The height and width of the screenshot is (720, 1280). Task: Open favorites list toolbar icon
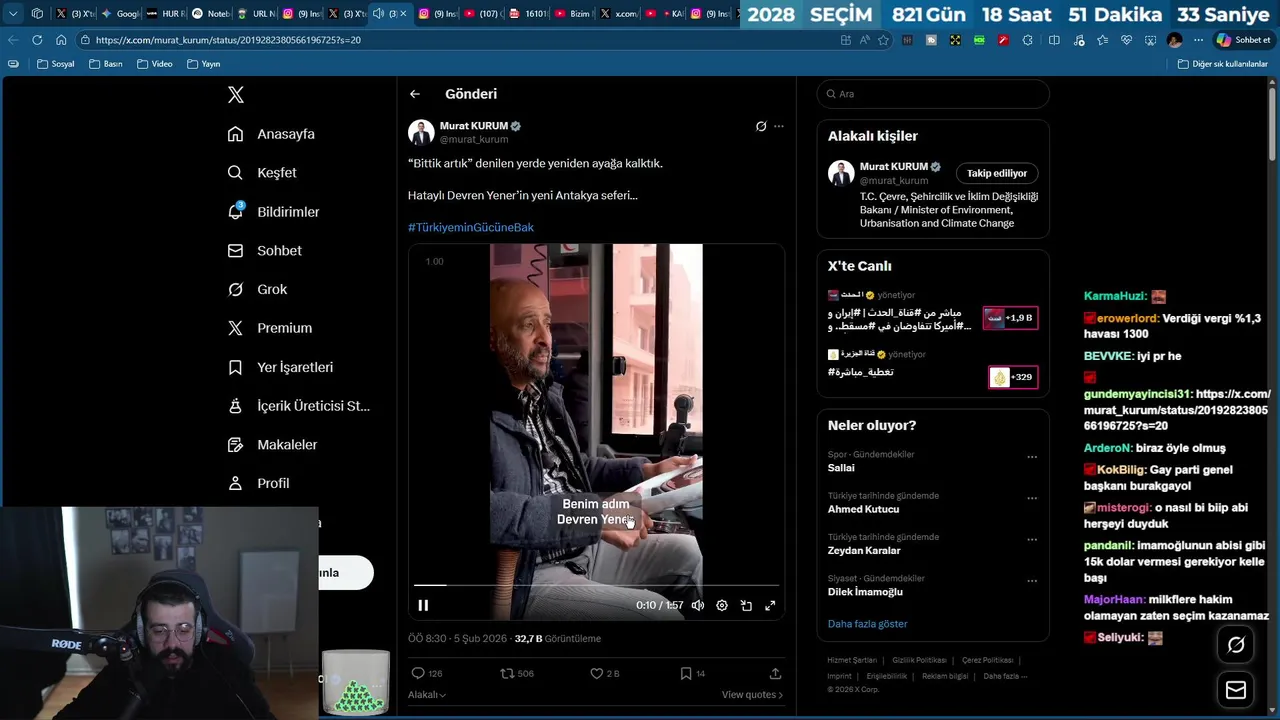coord(1102,40)
